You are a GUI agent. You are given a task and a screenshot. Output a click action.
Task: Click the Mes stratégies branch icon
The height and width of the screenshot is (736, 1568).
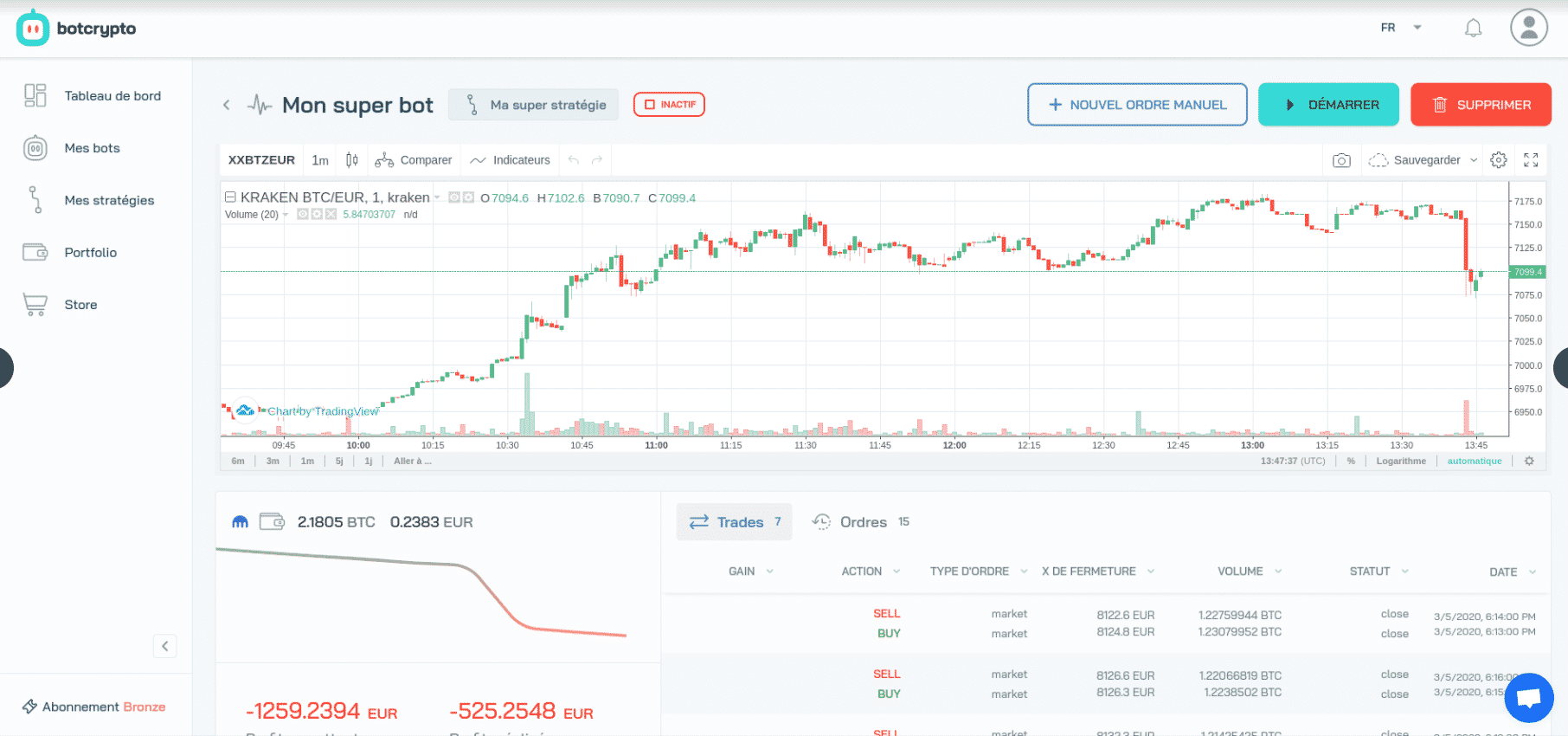(x=35, y=200)
